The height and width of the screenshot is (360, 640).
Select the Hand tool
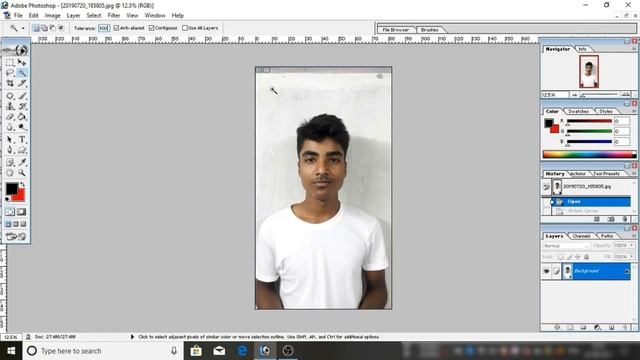(x=10, y=173)
